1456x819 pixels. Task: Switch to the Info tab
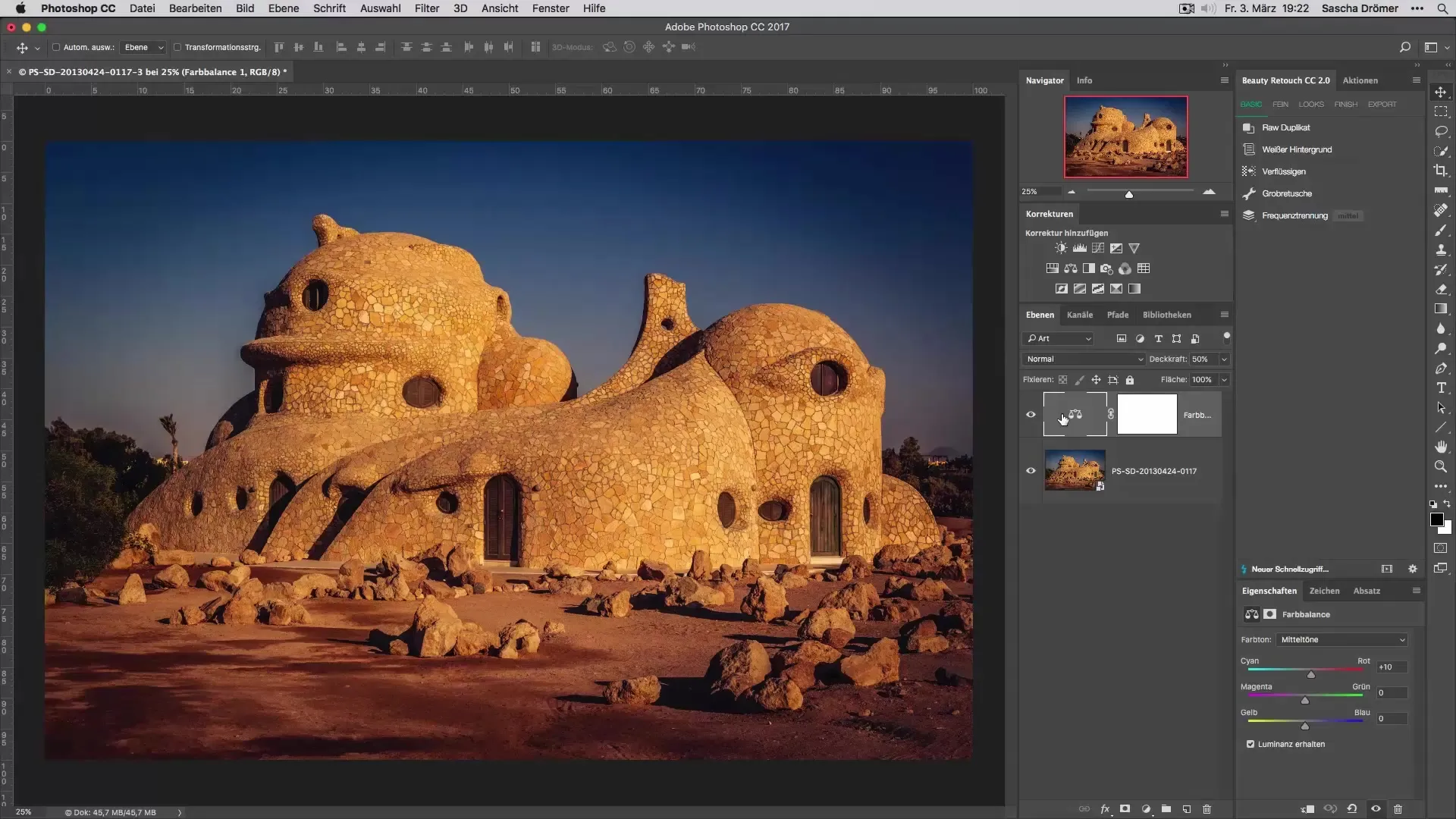coord(1084,80)
